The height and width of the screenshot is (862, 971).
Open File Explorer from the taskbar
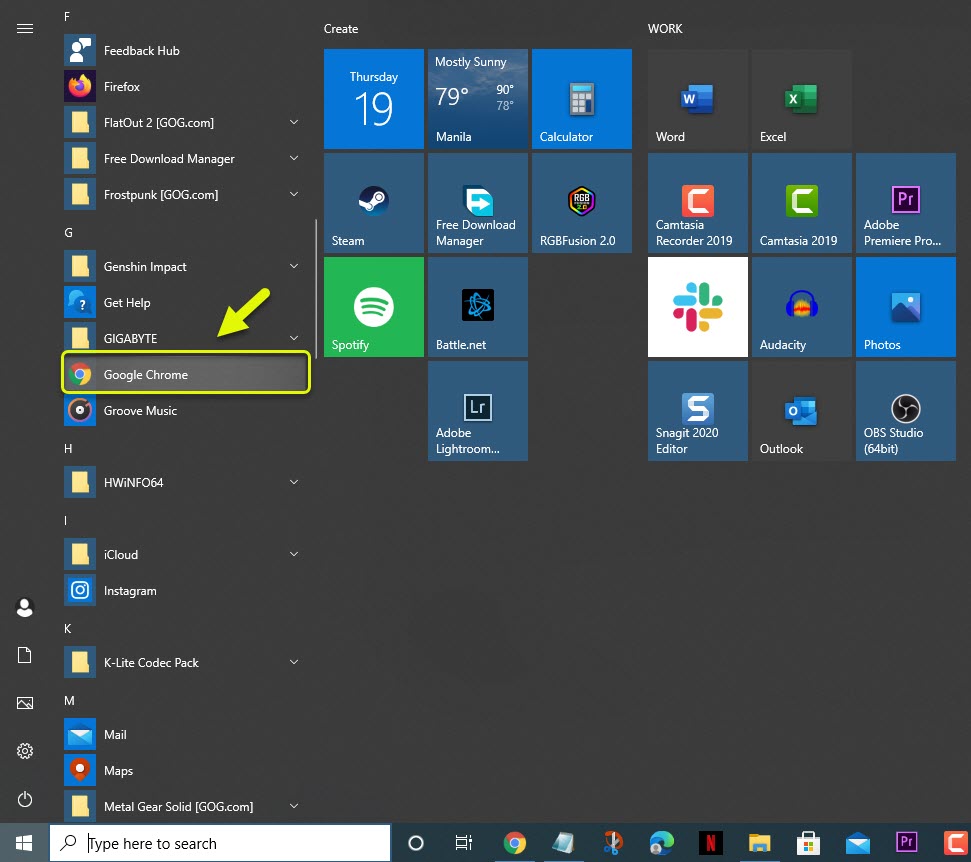pyautogui.click(x=759, y=843)
